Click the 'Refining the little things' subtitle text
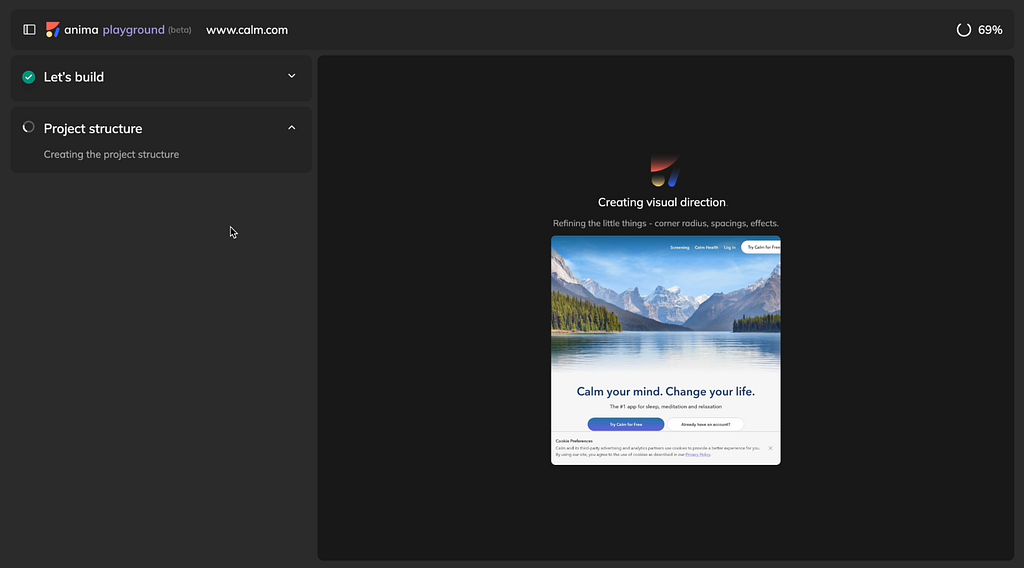The width and height of the screenshot is (1024, 568). click(x=665, y=223)
